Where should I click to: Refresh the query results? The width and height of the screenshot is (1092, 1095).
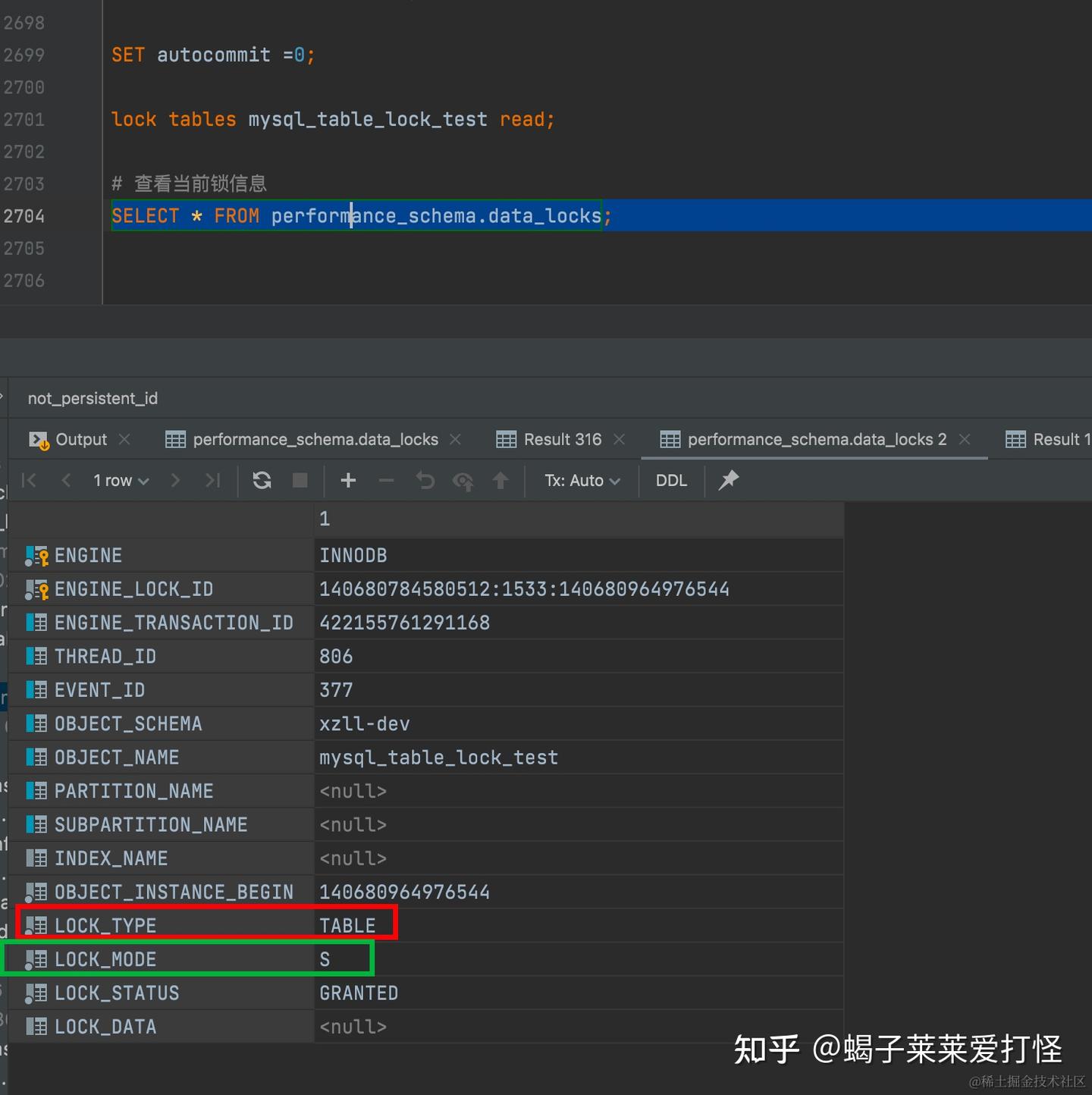click(x=262, y=480)
